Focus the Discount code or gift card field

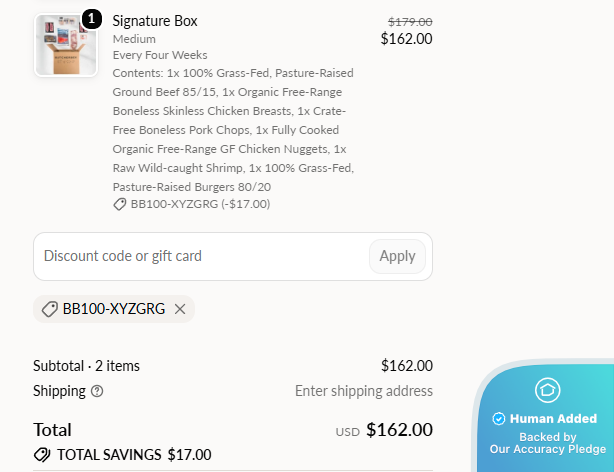coord(201,256)
